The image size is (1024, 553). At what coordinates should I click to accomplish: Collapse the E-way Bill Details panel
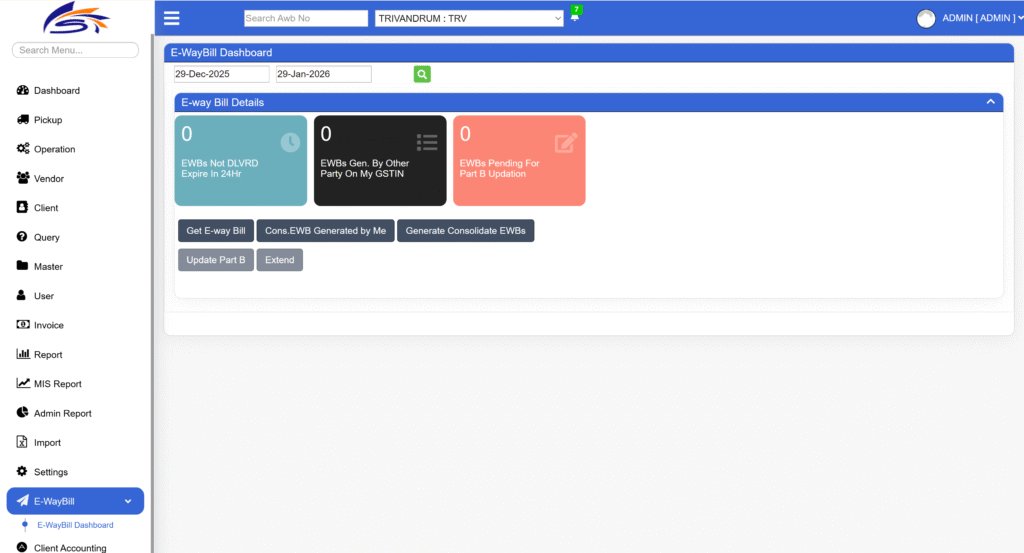click(x=990, y=102)
